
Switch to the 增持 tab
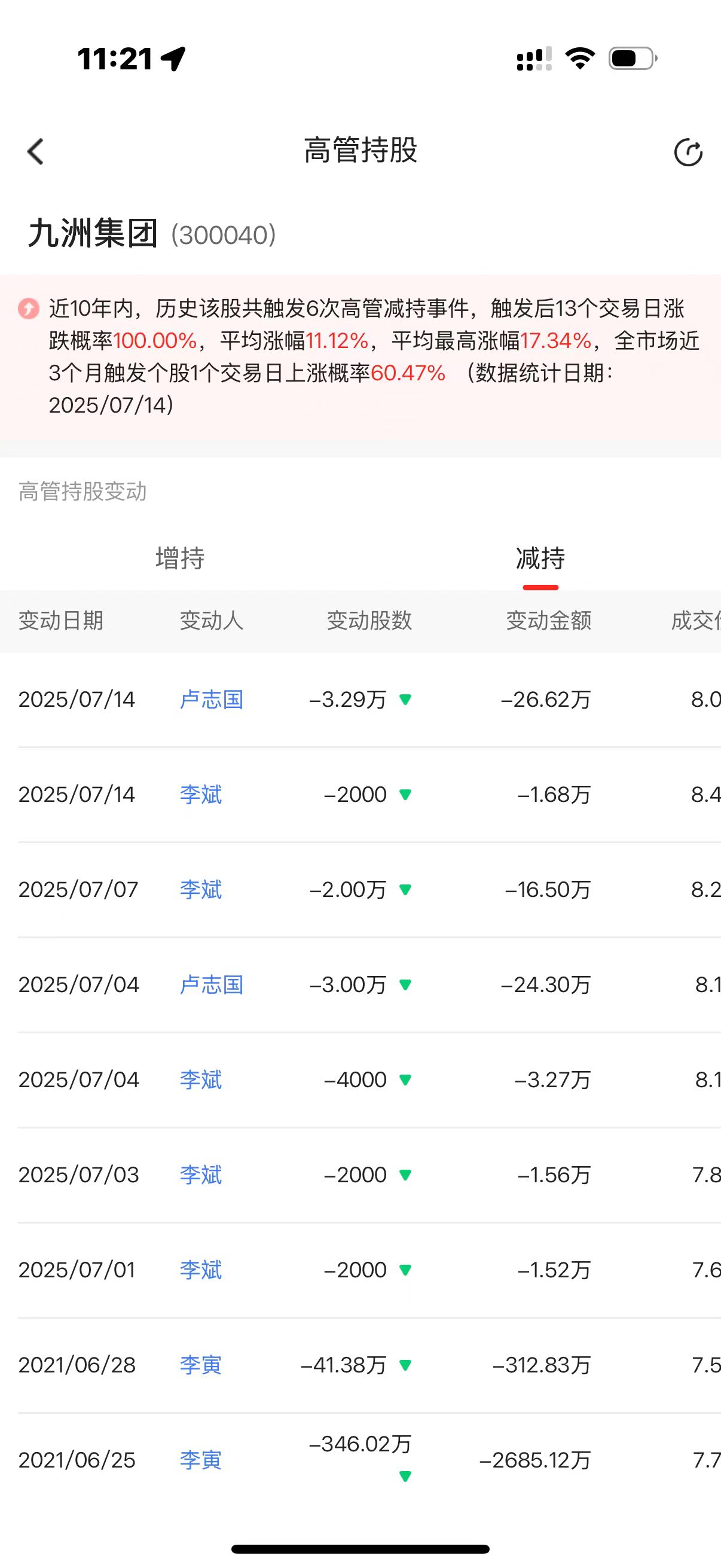pos(180,558)
